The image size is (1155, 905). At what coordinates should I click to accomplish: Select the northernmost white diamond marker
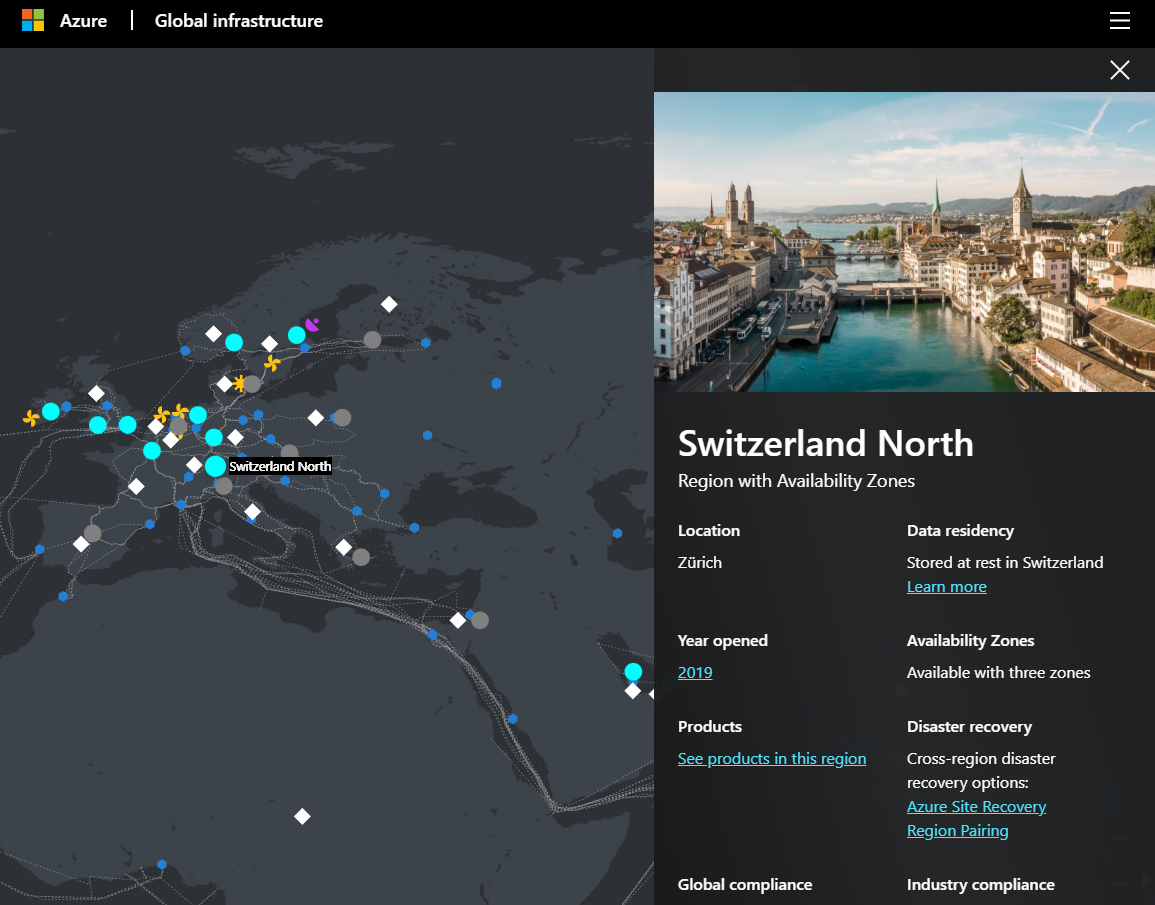389,304
